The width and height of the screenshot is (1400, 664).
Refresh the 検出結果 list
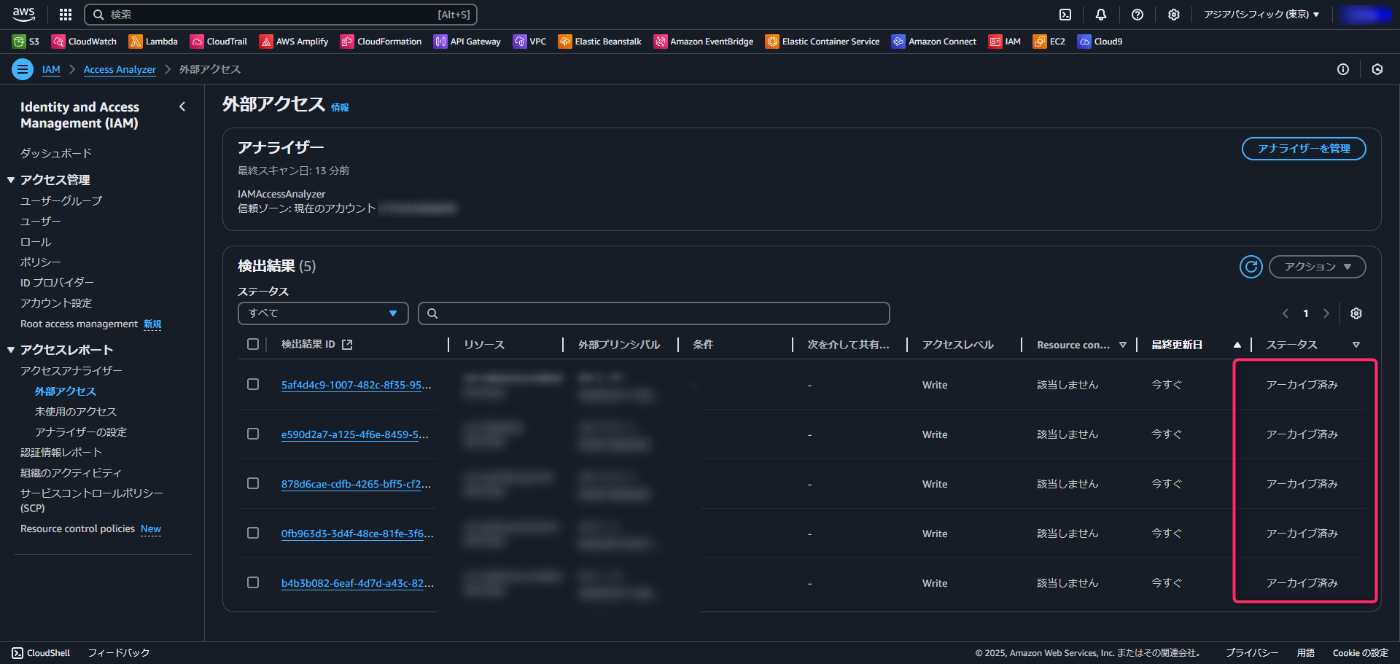1250,267
